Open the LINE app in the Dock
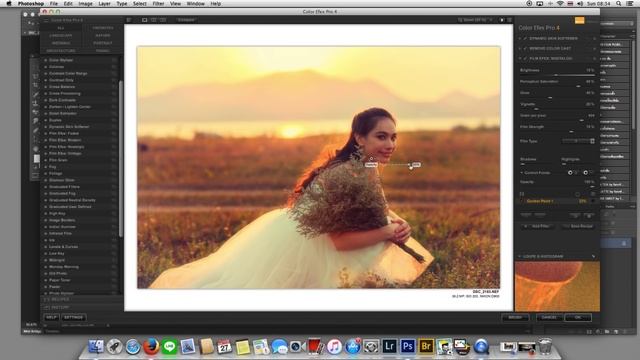640x360 pixels. pyautogui.click(x=169, y=347)
